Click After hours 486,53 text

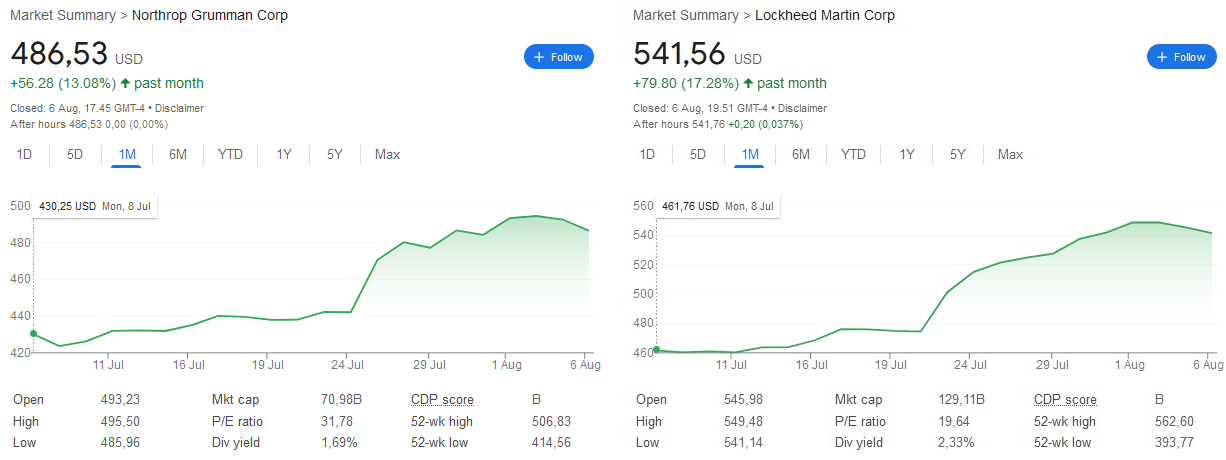point(56,124)
